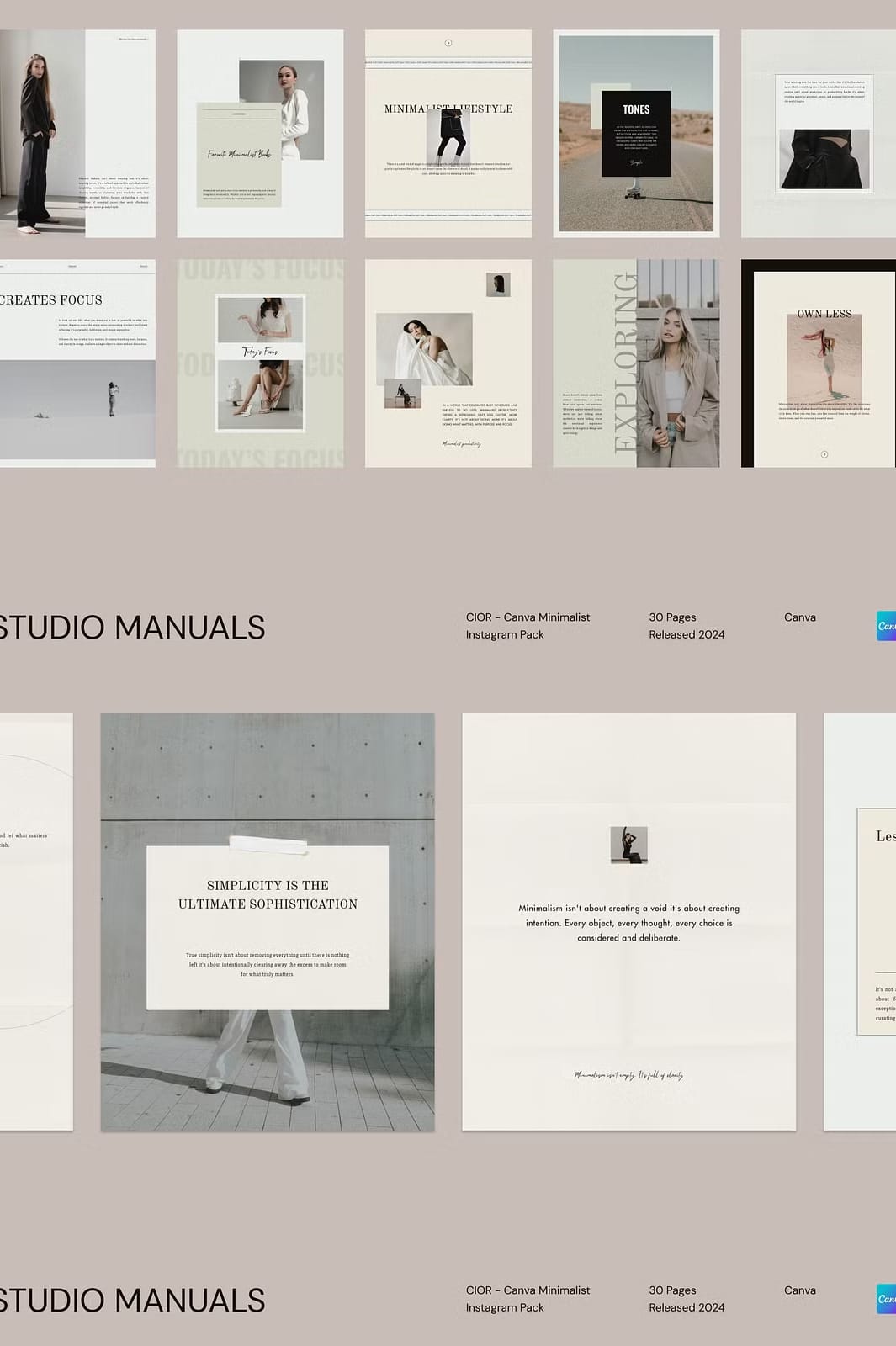
Task: Click the upper Canva logo badge
Action: click(x=886, y=626)
